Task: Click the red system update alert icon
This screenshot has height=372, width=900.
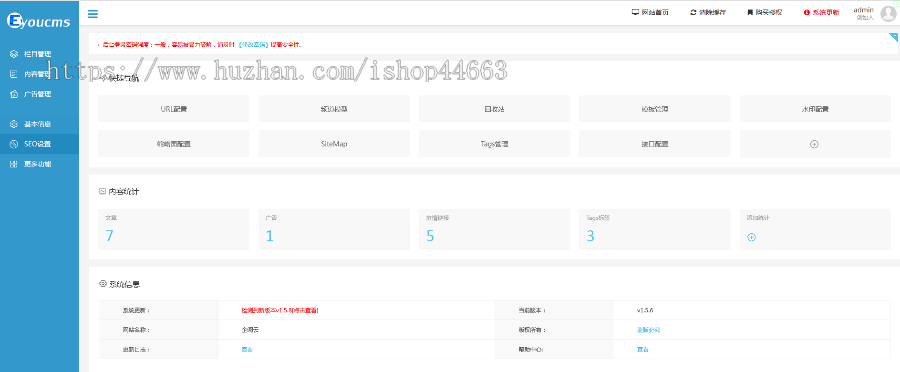Action: coord(806,12)
